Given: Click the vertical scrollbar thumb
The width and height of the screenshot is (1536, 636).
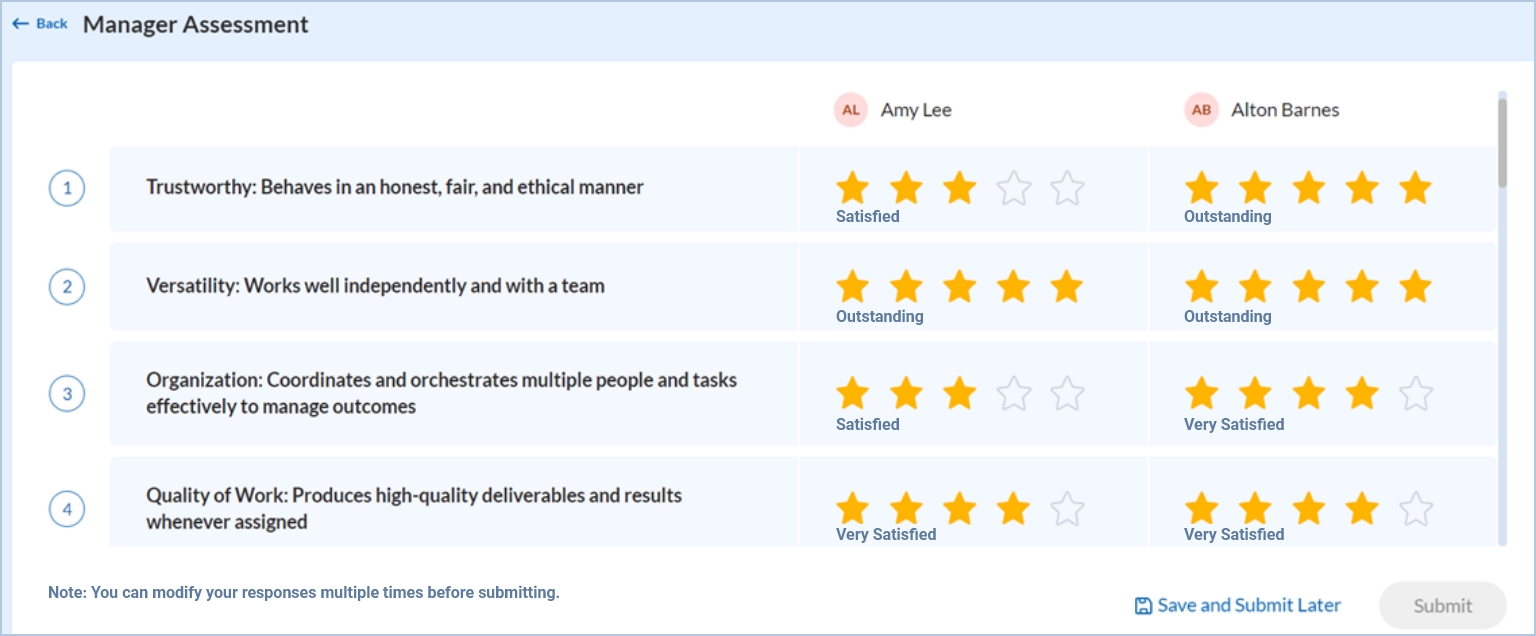Looking at the screenshot, I should 1502,140.
